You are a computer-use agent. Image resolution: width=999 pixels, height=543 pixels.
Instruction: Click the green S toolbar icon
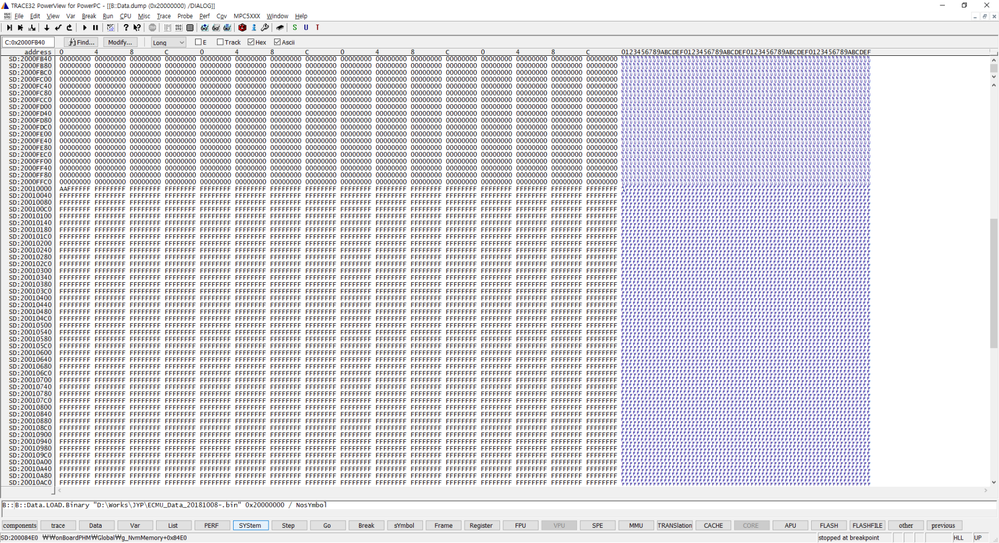pos(294,27)
